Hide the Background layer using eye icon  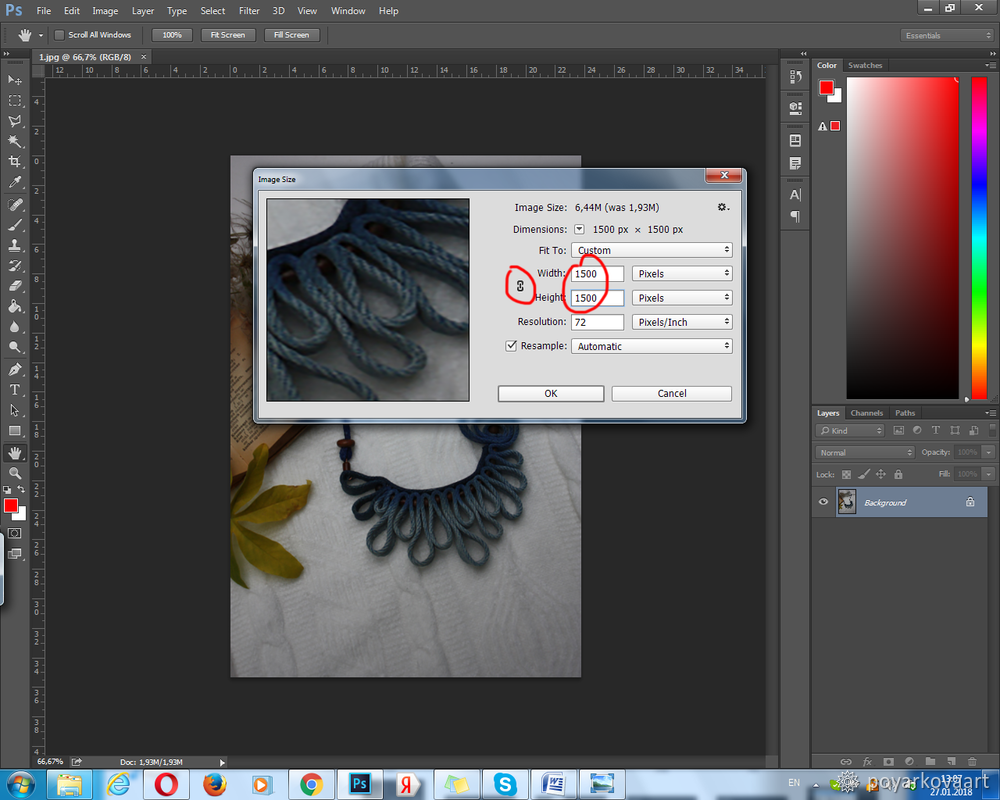824,502
